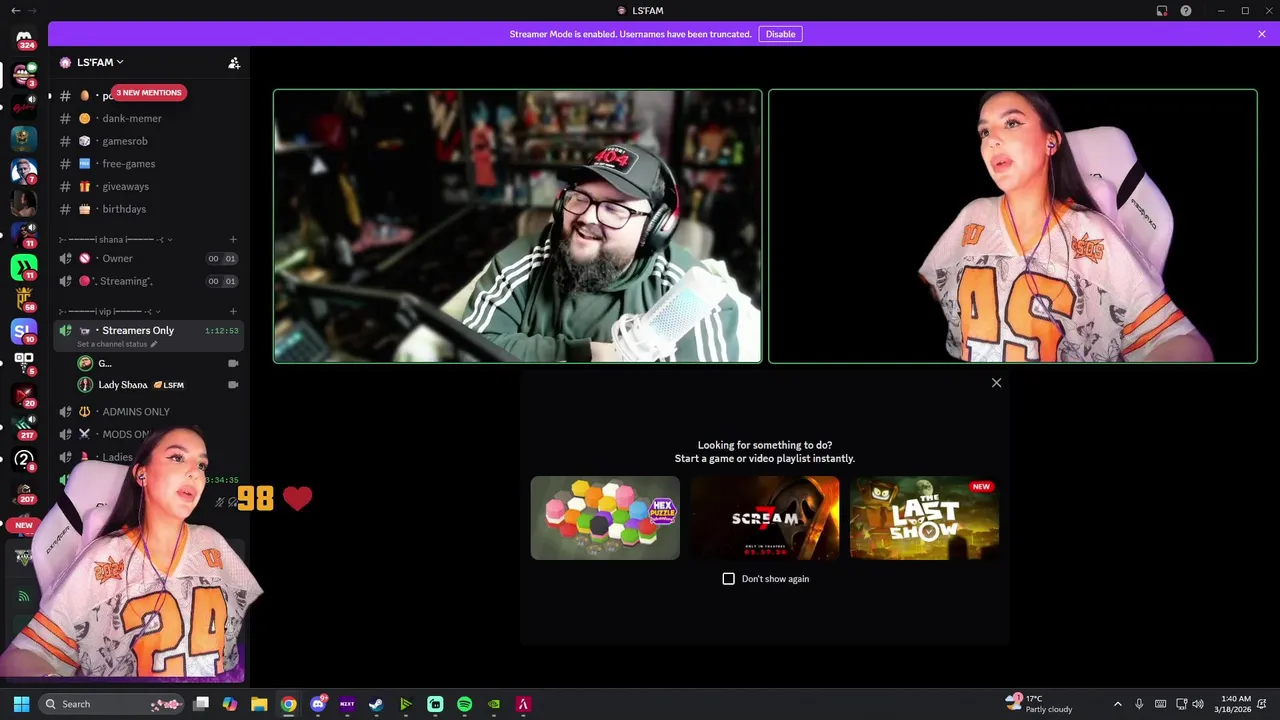
Task: Open Discord from the taskbar
Action: coord(318,704)
